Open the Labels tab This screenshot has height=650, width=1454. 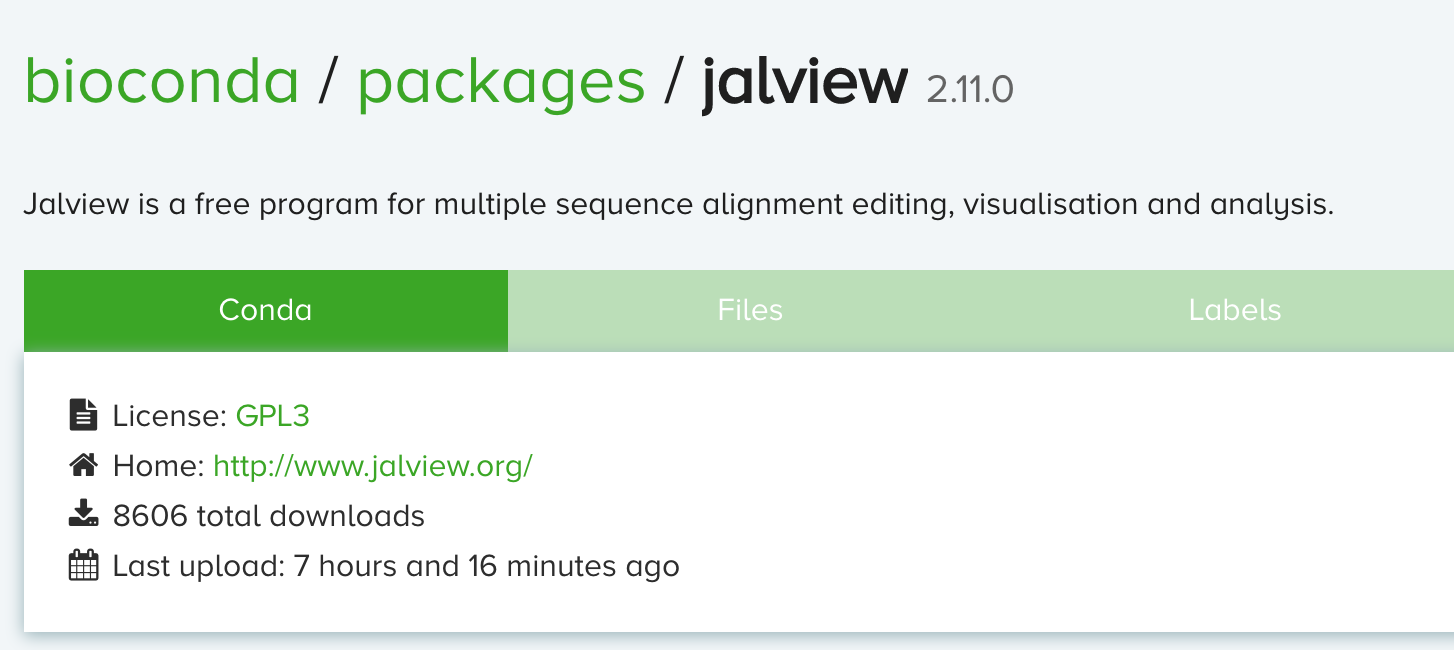click(1234, 310)
